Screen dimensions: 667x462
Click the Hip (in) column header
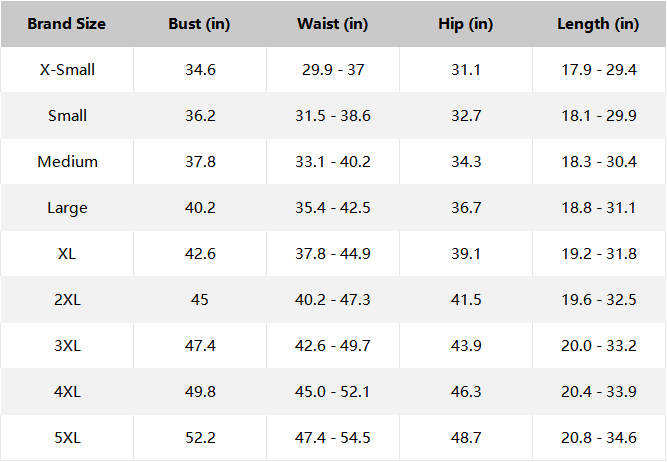tap(466, 24)
